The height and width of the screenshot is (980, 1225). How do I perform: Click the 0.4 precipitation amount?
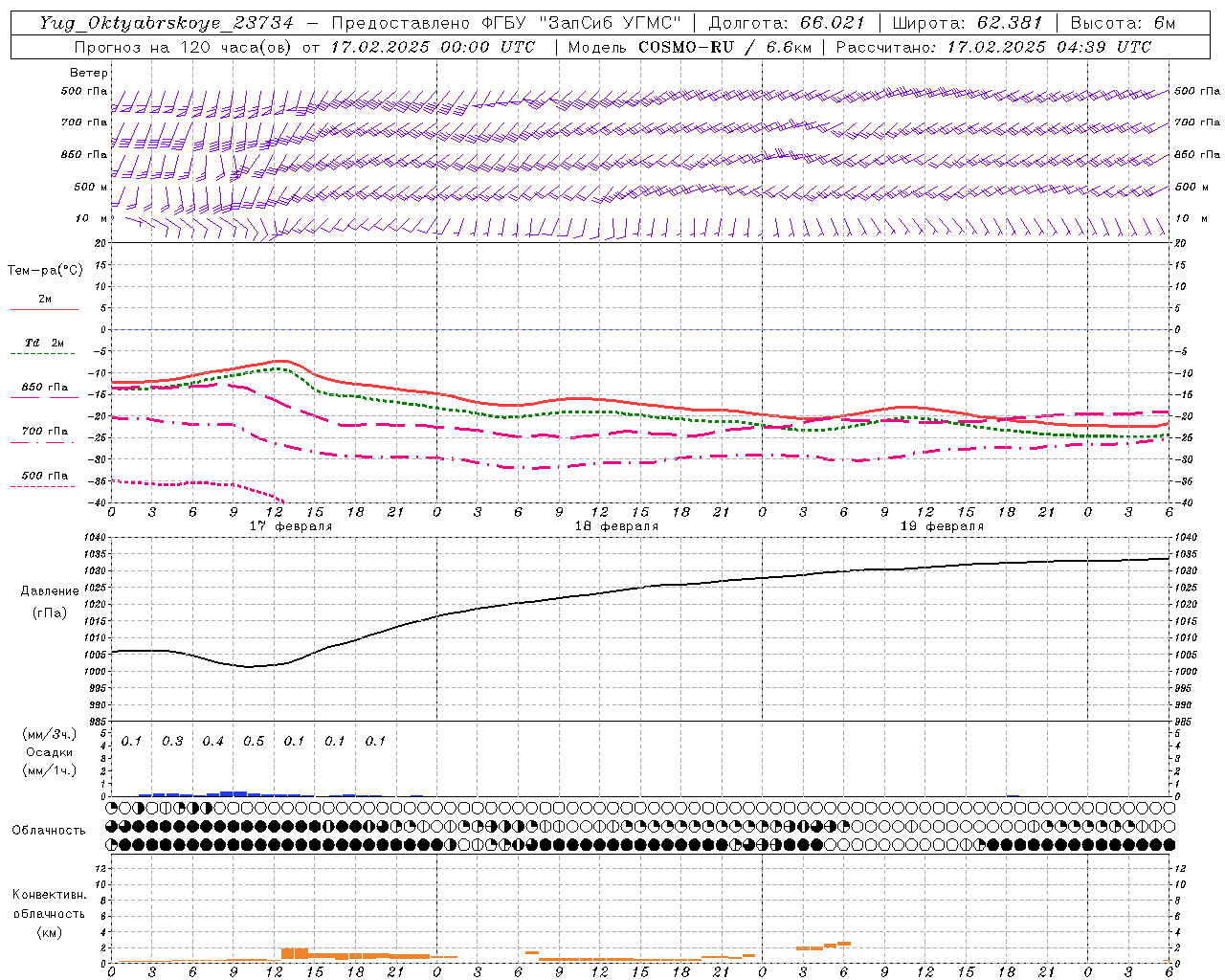click(x=212, y=742)
